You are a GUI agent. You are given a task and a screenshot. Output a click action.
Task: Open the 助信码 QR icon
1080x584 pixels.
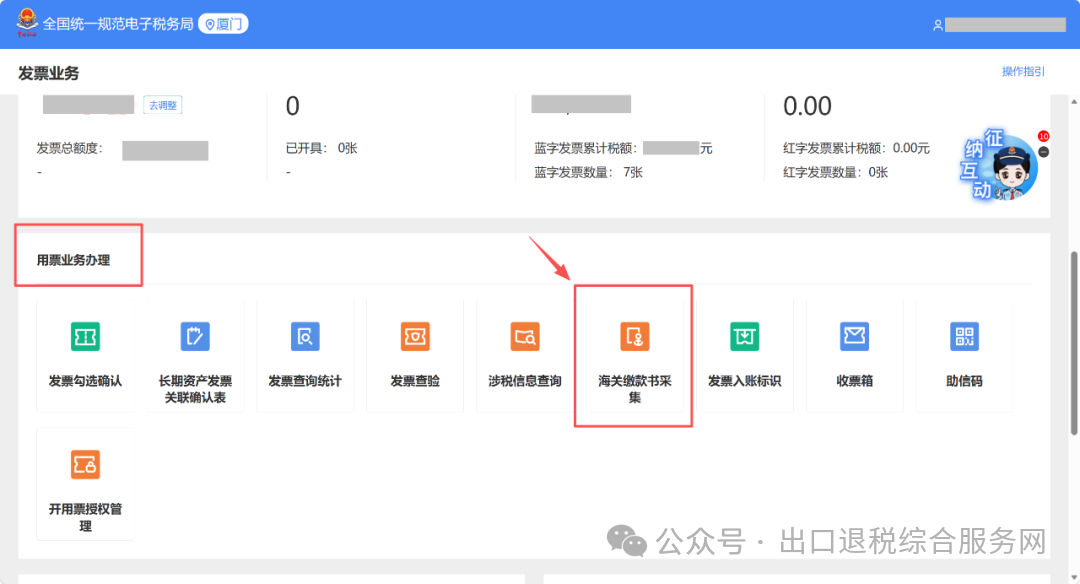(964, 337)
